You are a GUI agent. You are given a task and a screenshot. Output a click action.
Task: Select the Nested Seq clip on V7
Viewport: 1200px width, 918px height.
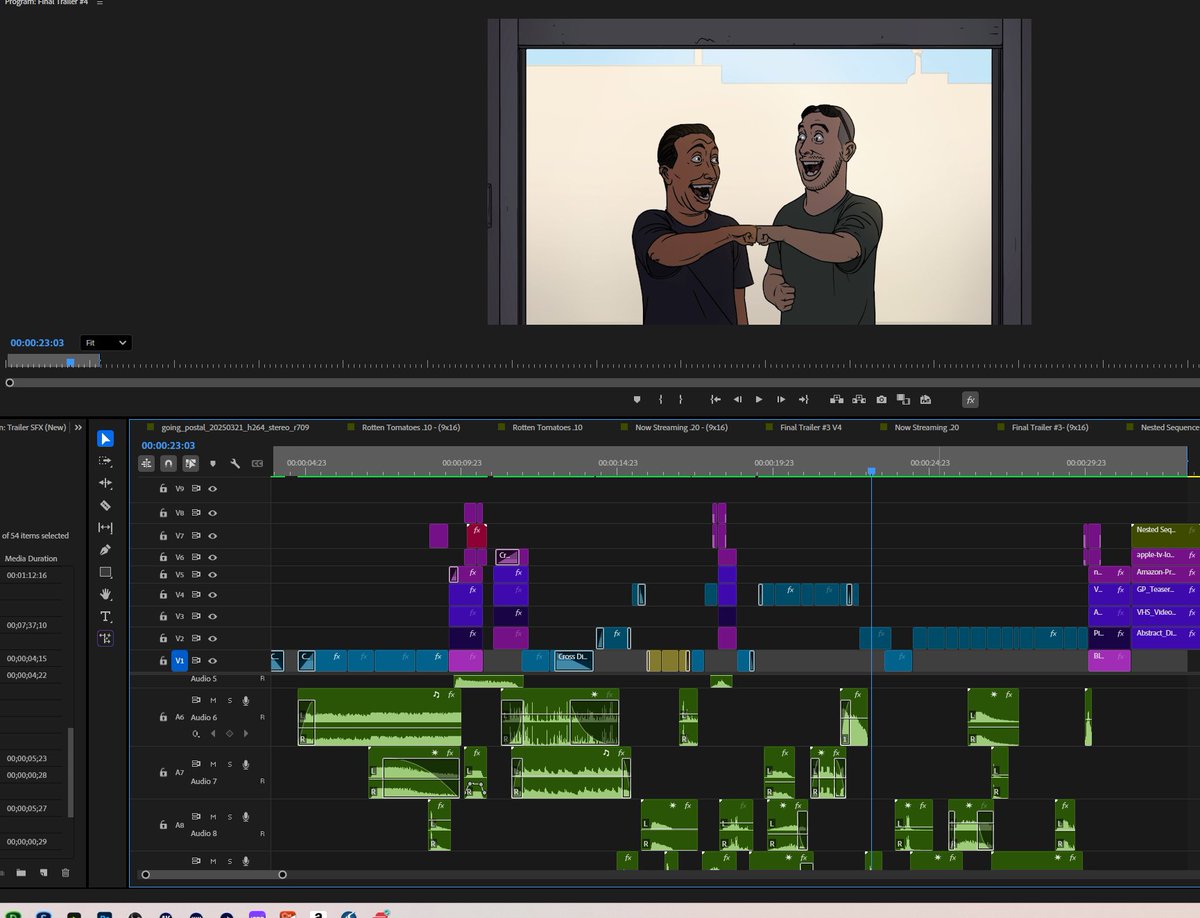[x=1165, y=535]
